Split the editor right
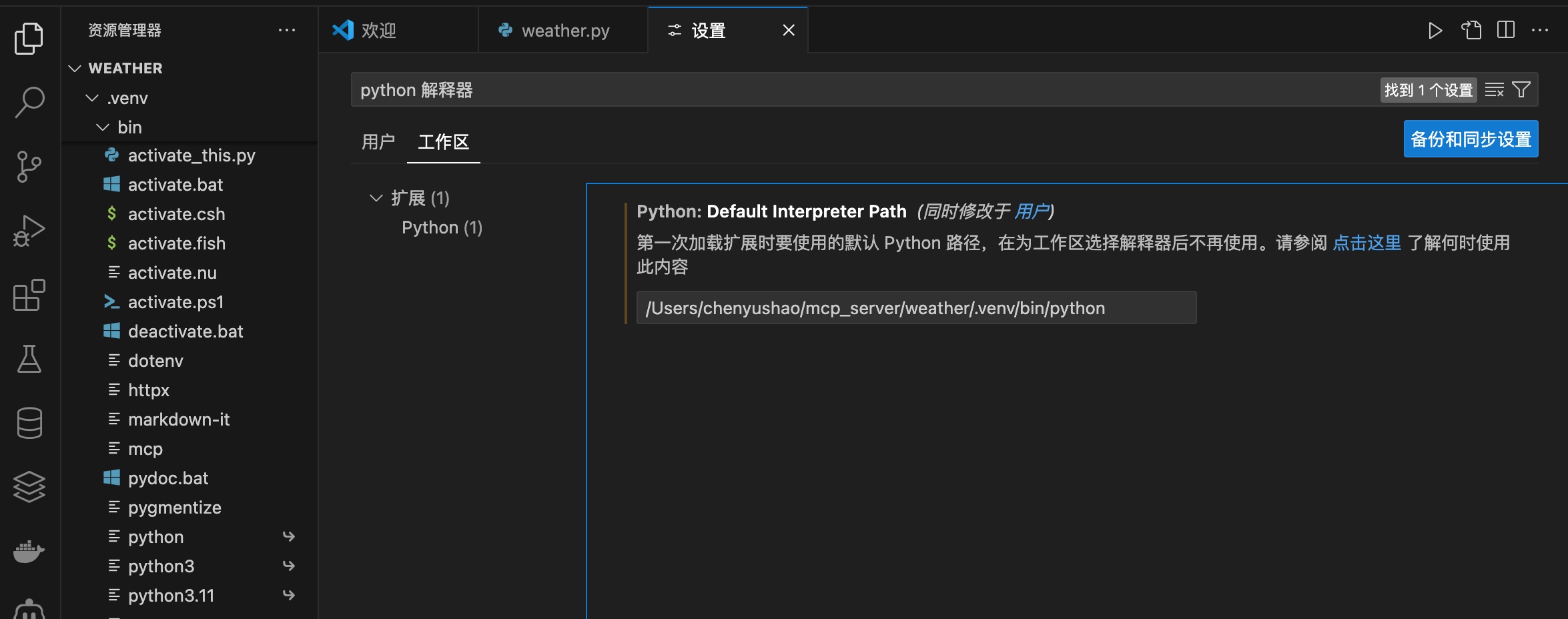This screenshot has width=1568, height=619. pos(1506,30)
